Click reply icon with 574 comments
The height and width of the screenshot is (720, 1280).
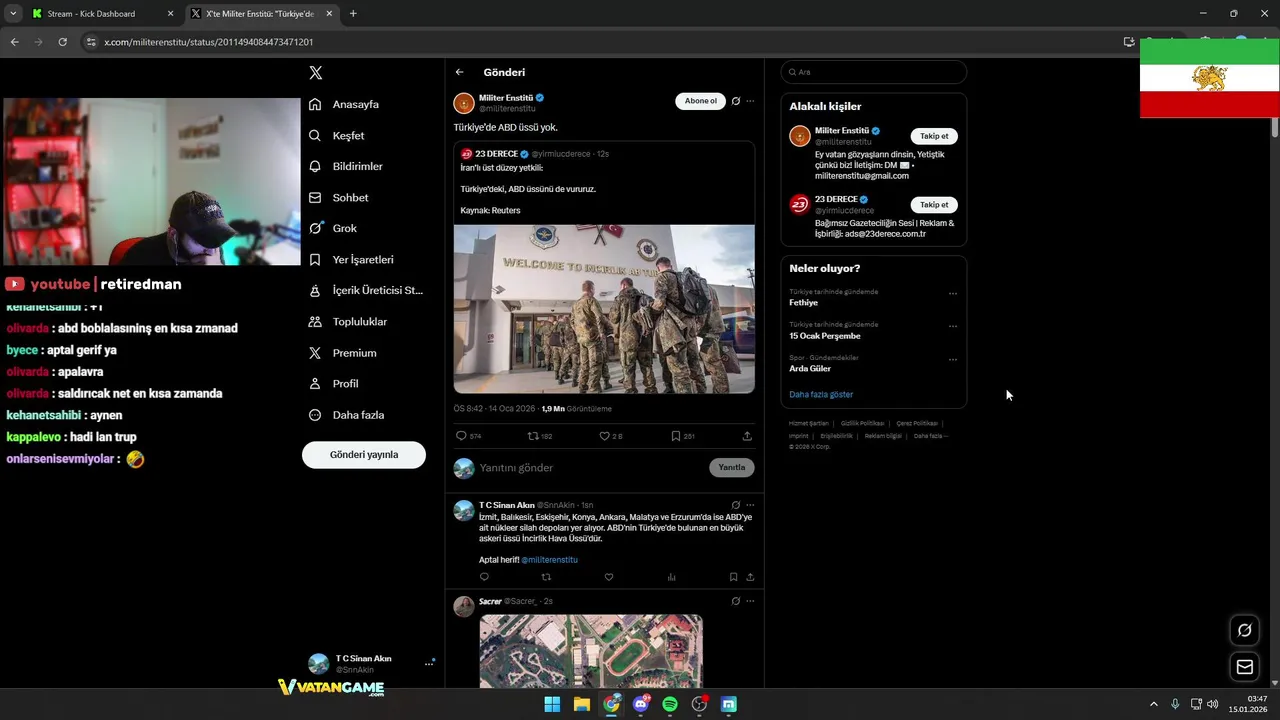point(461,436)
